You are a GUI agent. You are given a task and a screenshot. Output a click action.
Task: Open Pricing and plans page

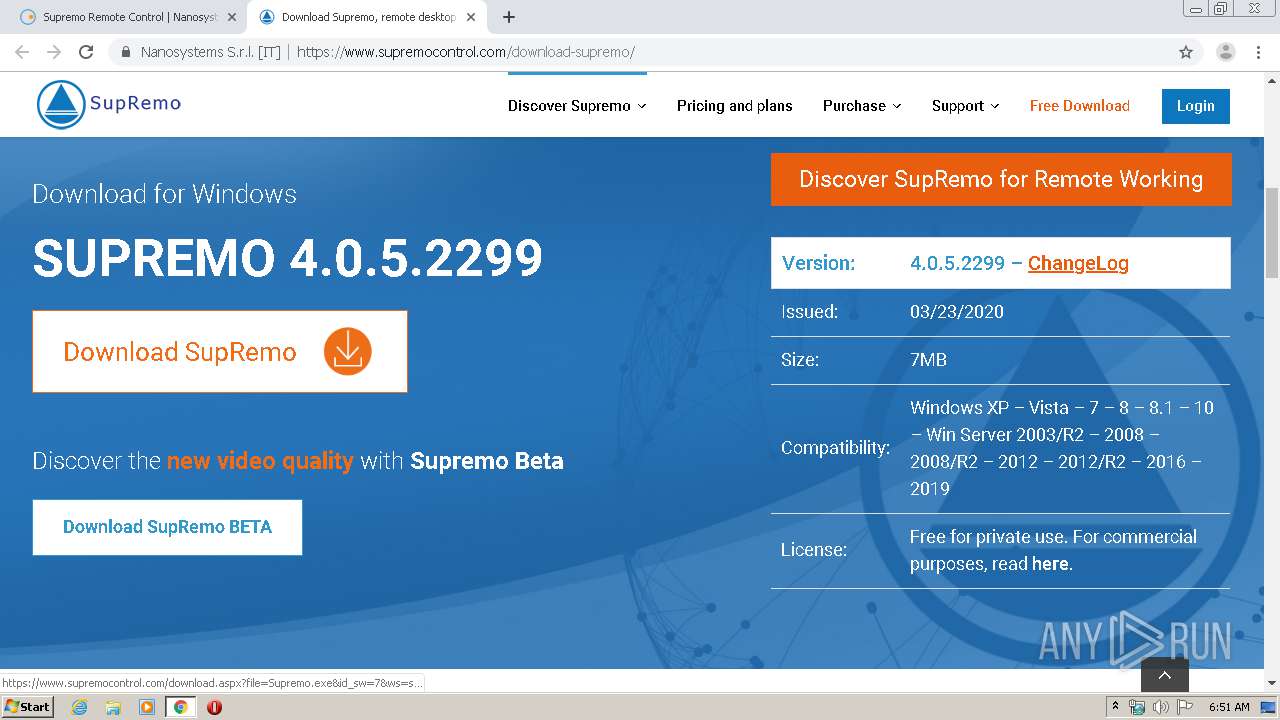[x=734, y=106]
